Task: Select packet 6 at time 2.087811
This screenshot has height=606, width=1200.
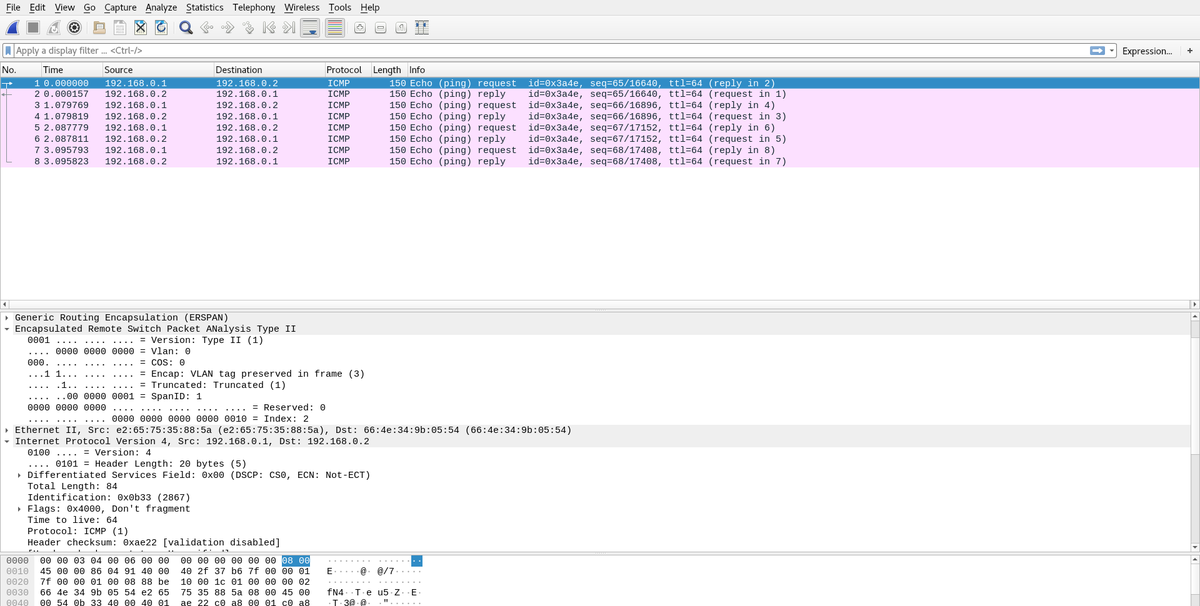Action: [x=599, y=139]
